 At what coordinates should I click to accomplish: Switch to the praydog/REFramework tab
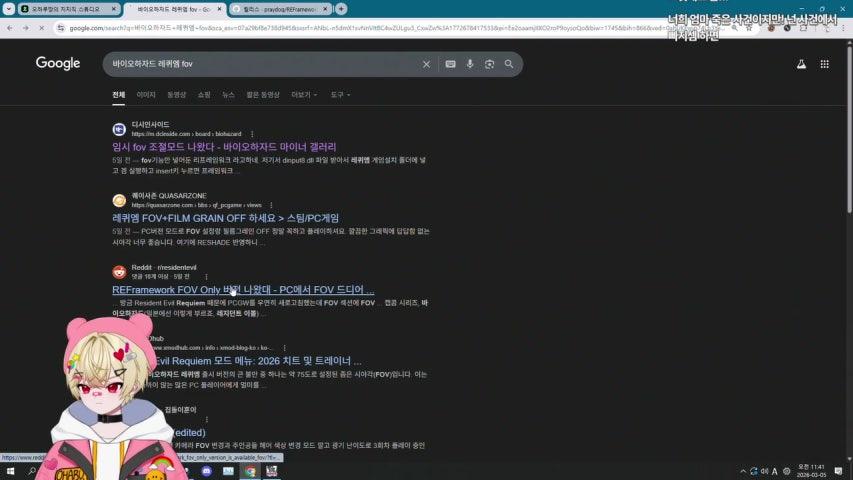pos(281,9)
